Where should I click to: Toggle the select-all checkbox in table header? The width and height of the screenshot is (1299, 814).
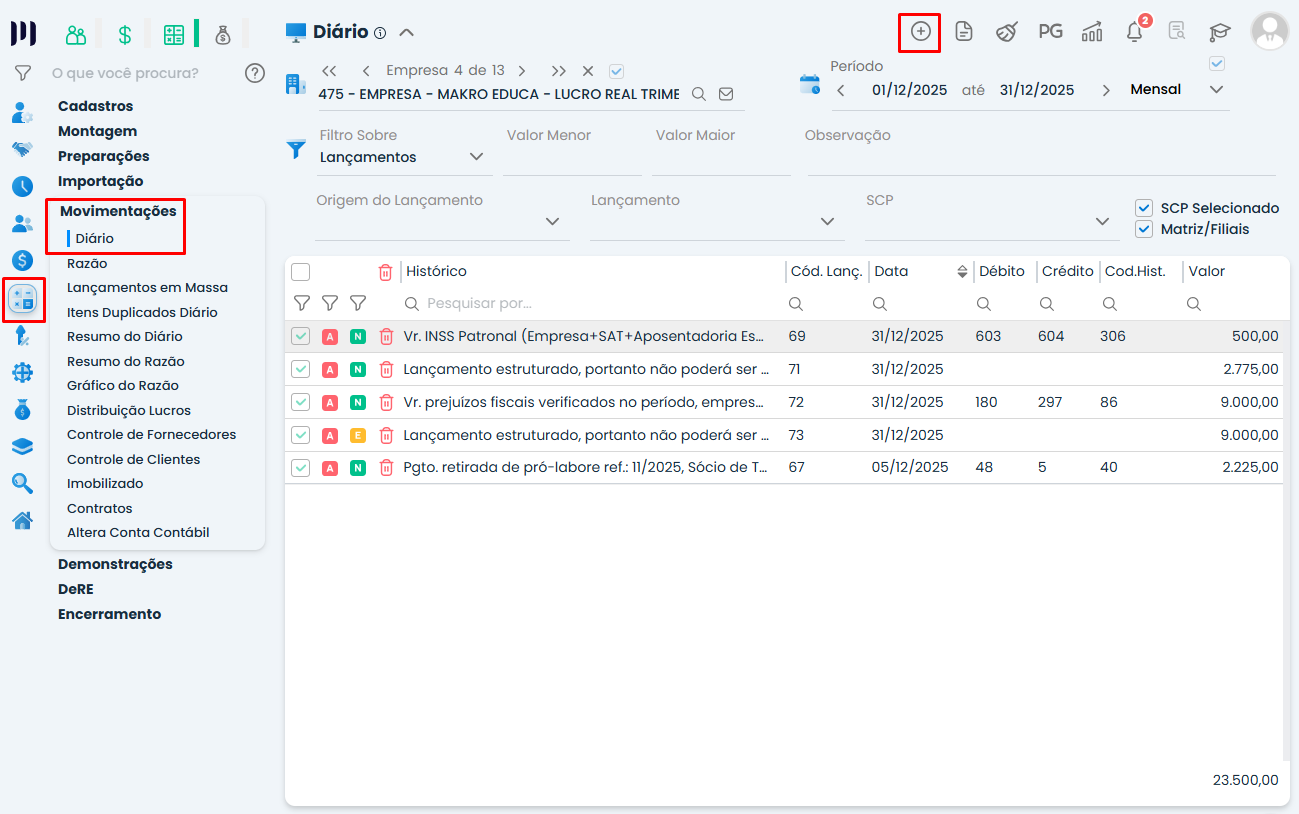301,272
